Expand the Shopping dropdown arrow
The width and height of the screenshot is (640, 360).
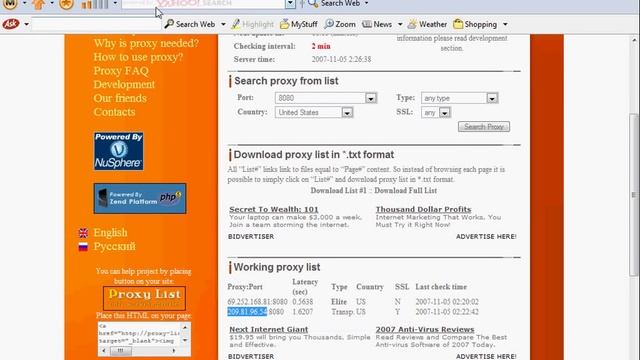click(x=505, y=24)
